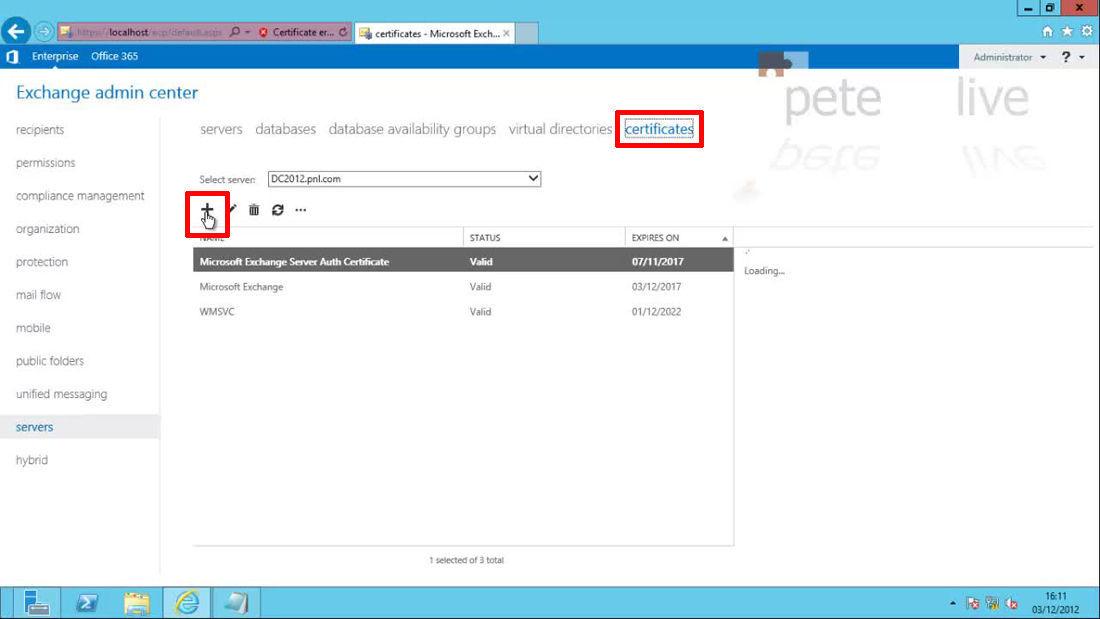The width and height of the screenshot is (1100, 619).
Task: Open Windows PowerShell from the taskbar
Action: coord(86,603)
